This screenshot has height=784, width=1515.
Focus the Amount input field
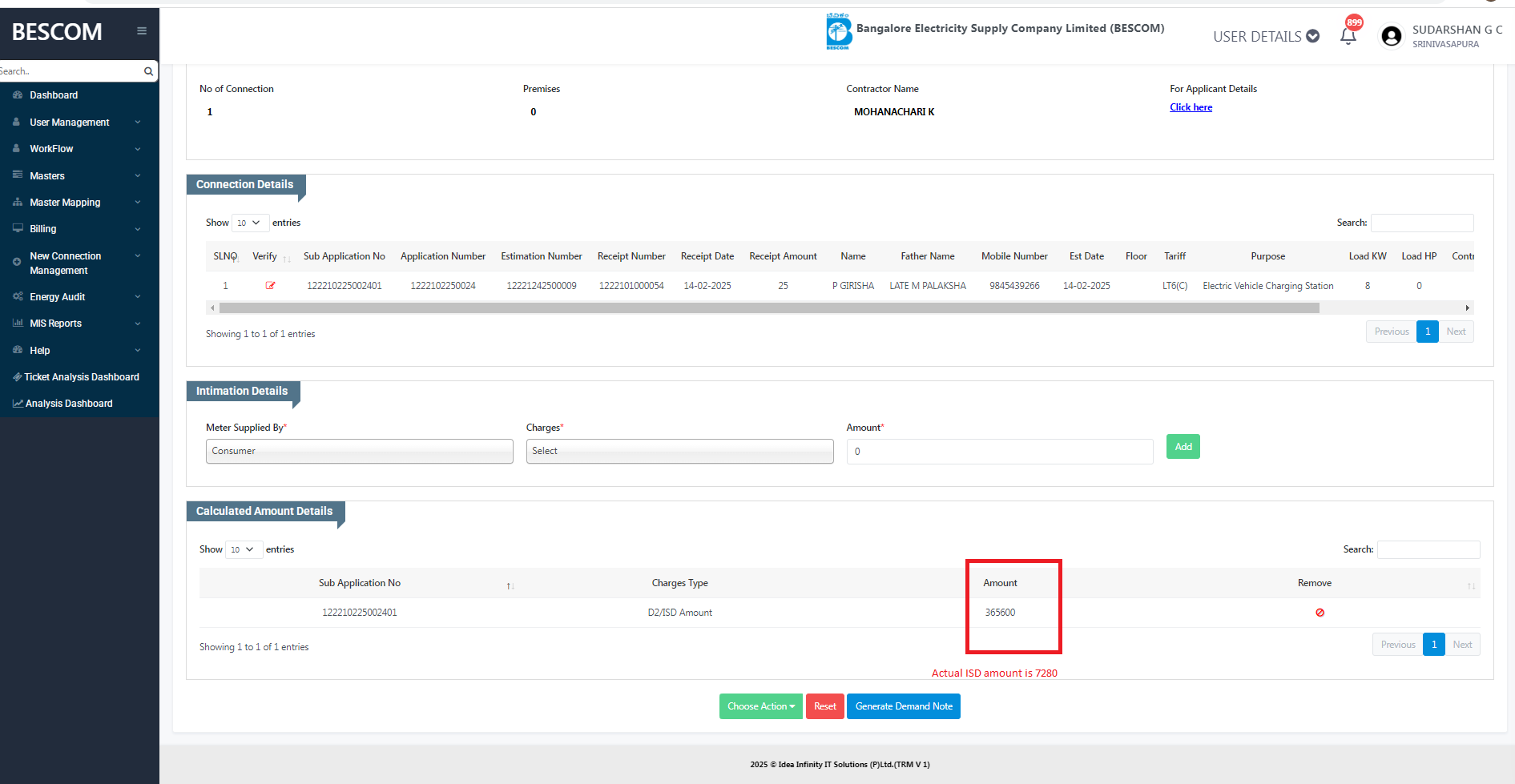1000,452
